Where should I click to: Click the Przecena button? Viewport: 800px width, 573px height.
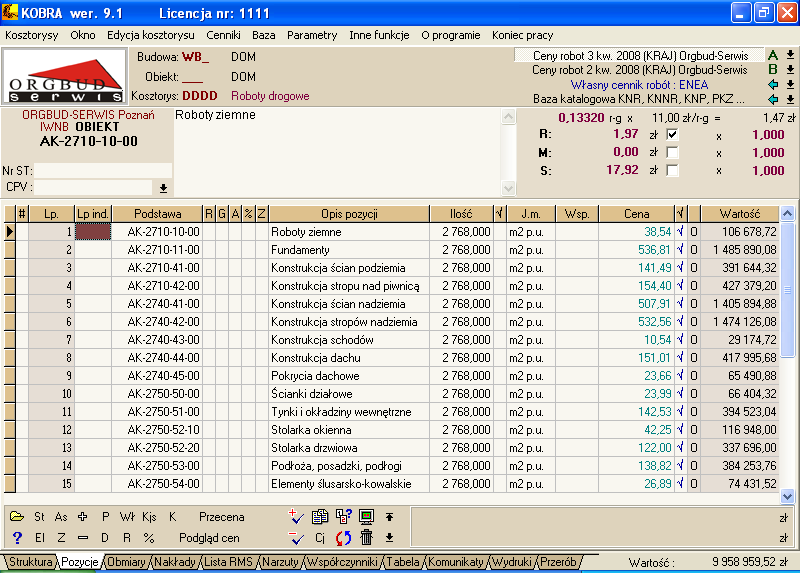point(221,517)
